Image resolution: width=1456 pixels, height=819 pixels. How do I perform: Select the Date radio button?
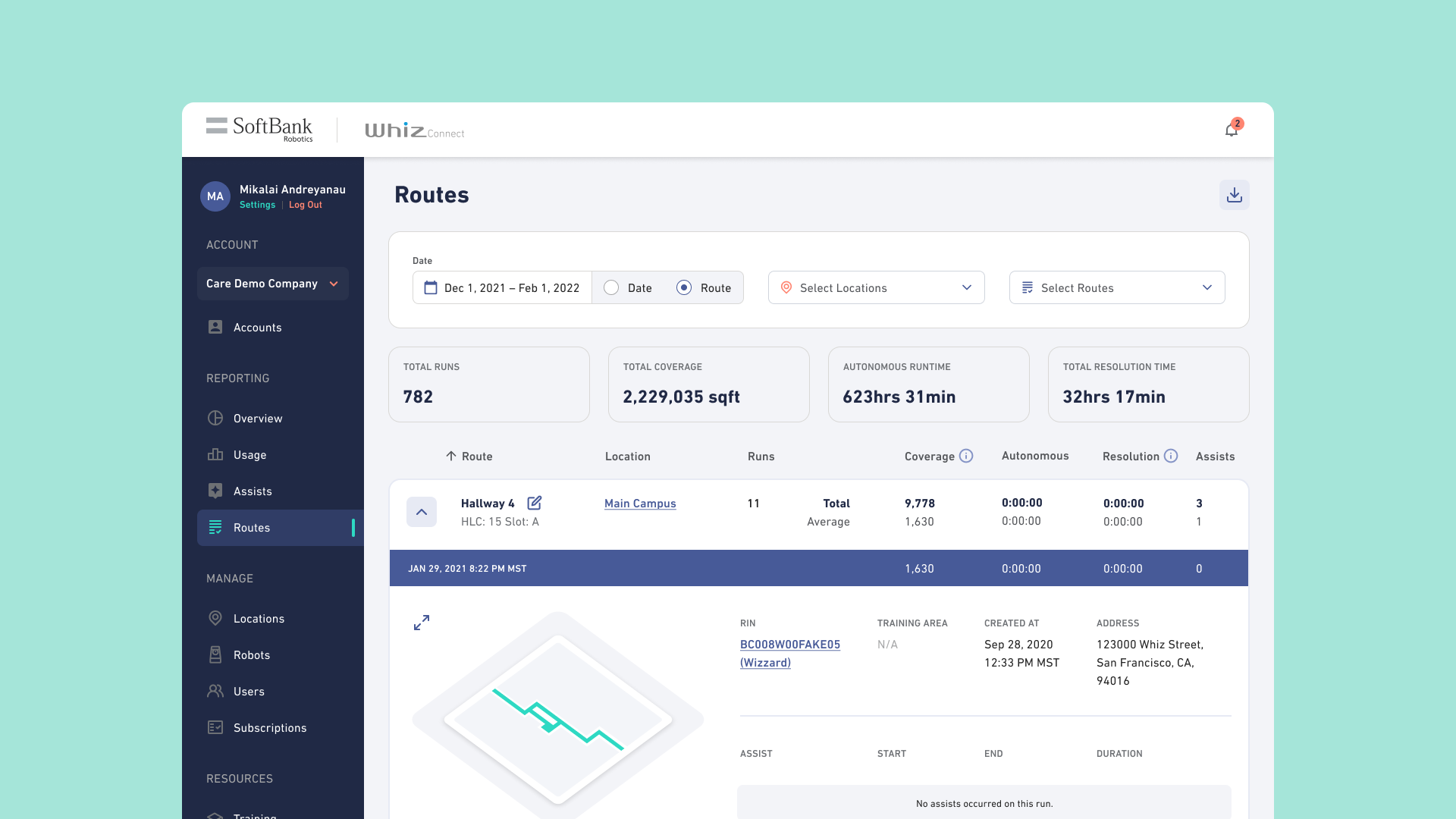pyautogui.click(x=611, y=287)
